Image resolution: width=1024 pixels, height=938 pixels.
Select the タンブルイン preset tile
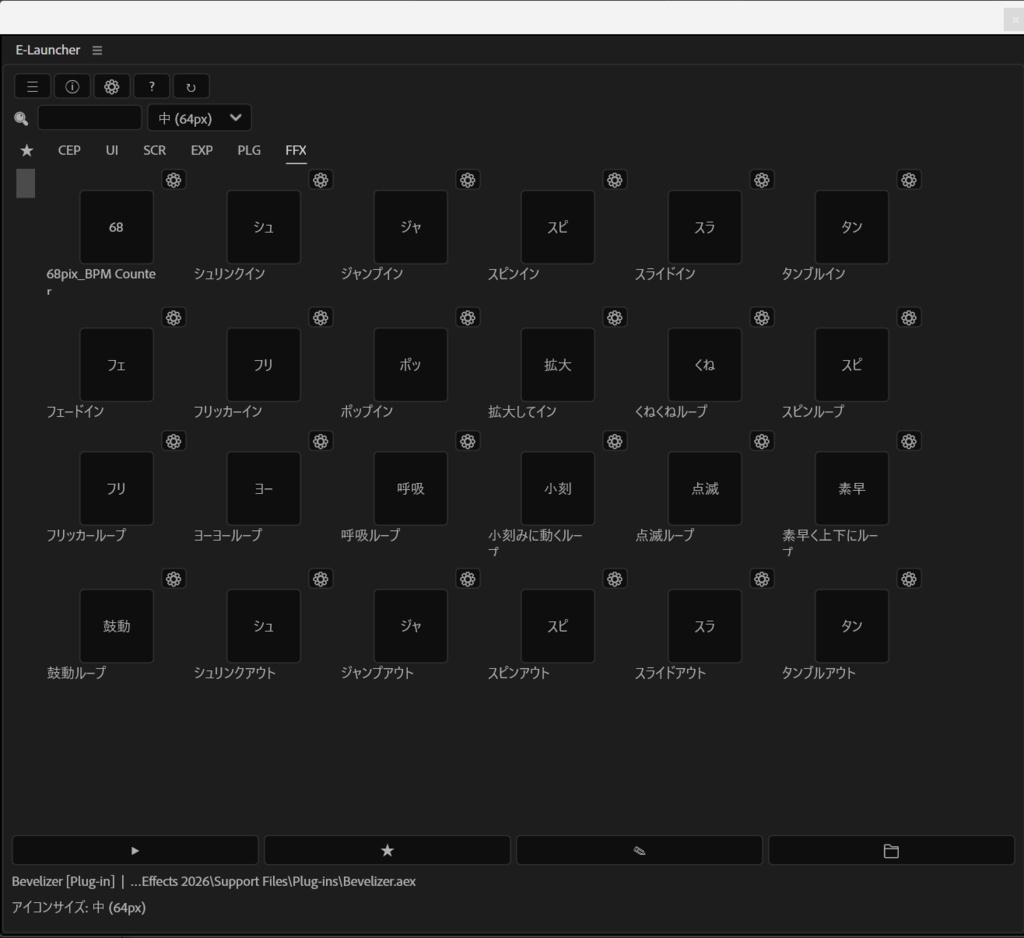click(852, 227)
